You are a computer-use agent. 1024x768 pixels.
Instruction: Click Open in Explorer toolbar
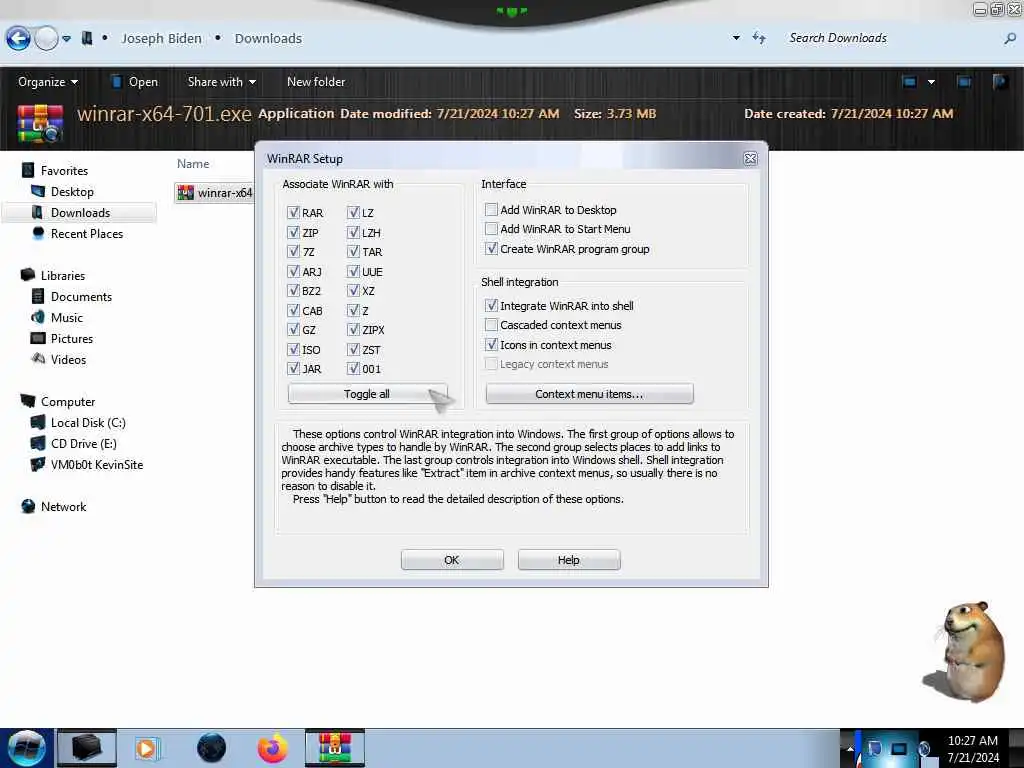[135, 82]
